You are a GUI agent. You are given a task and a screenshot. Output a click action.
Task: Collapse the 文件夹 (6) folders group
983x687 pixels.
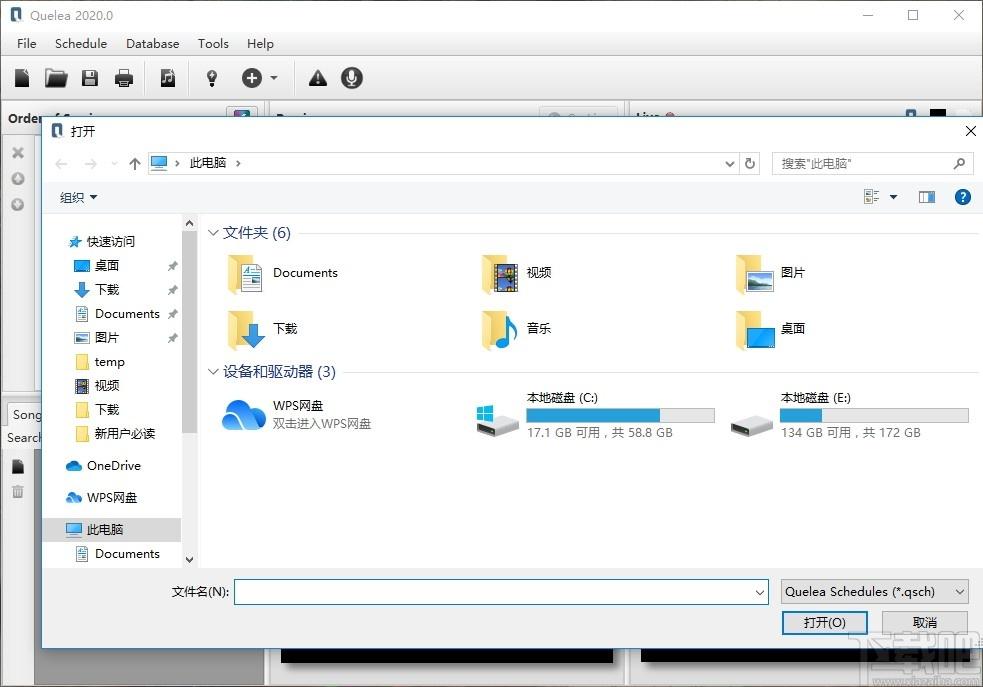click(x=213, y=233)
